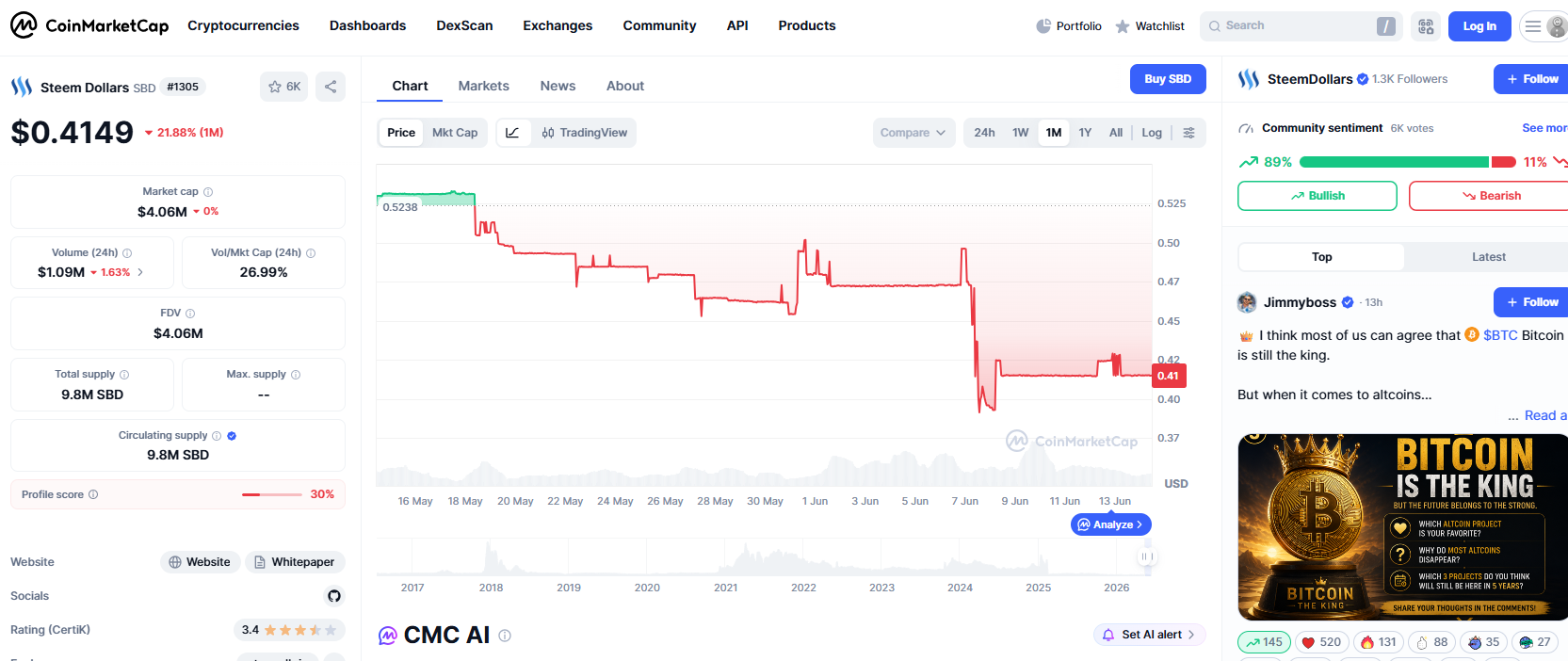Screen dimensions: 1568x661
Task: Open chart settings sliders icon
Action: pyautogui.click(x=1189, y=133)
